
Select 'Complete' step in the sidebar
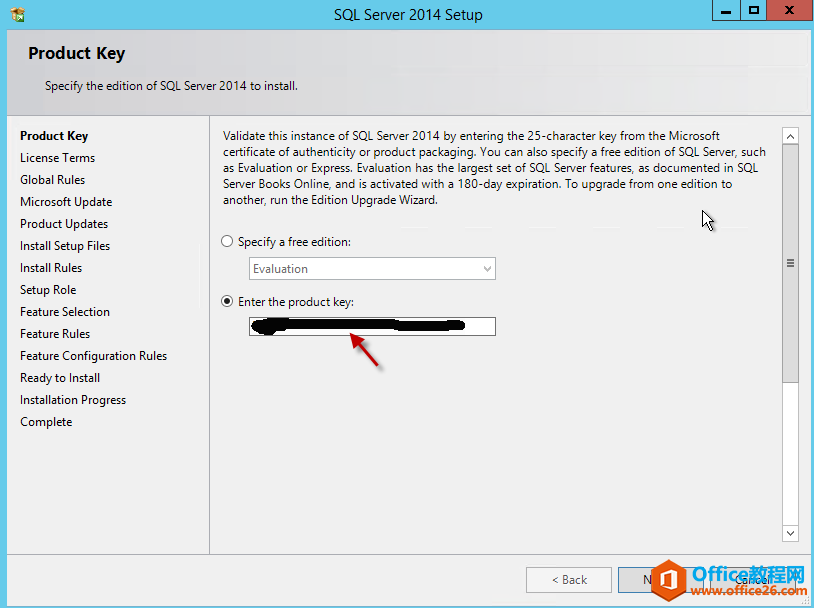(x=46, y=422)
